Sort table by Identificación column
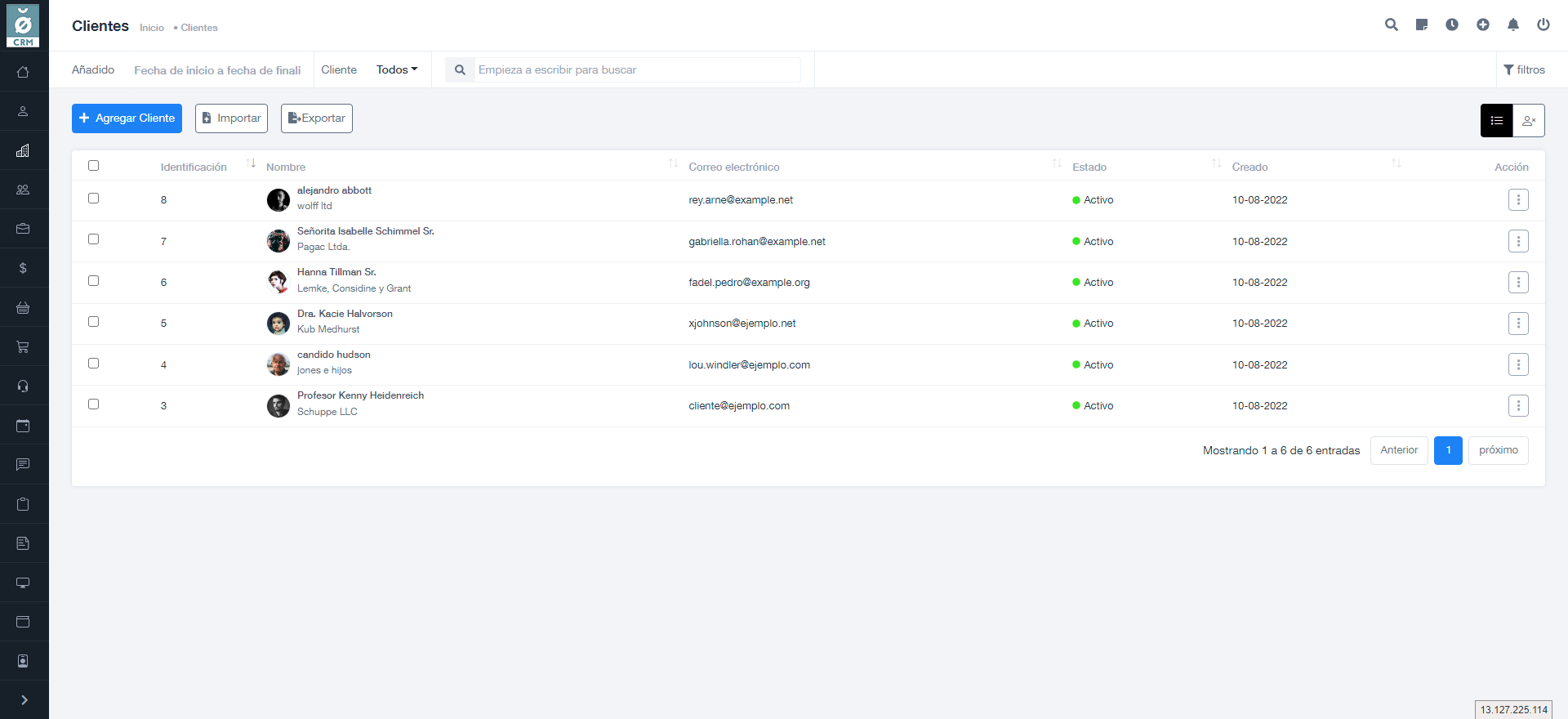The image size is (1568, 719). pos(194,167)
